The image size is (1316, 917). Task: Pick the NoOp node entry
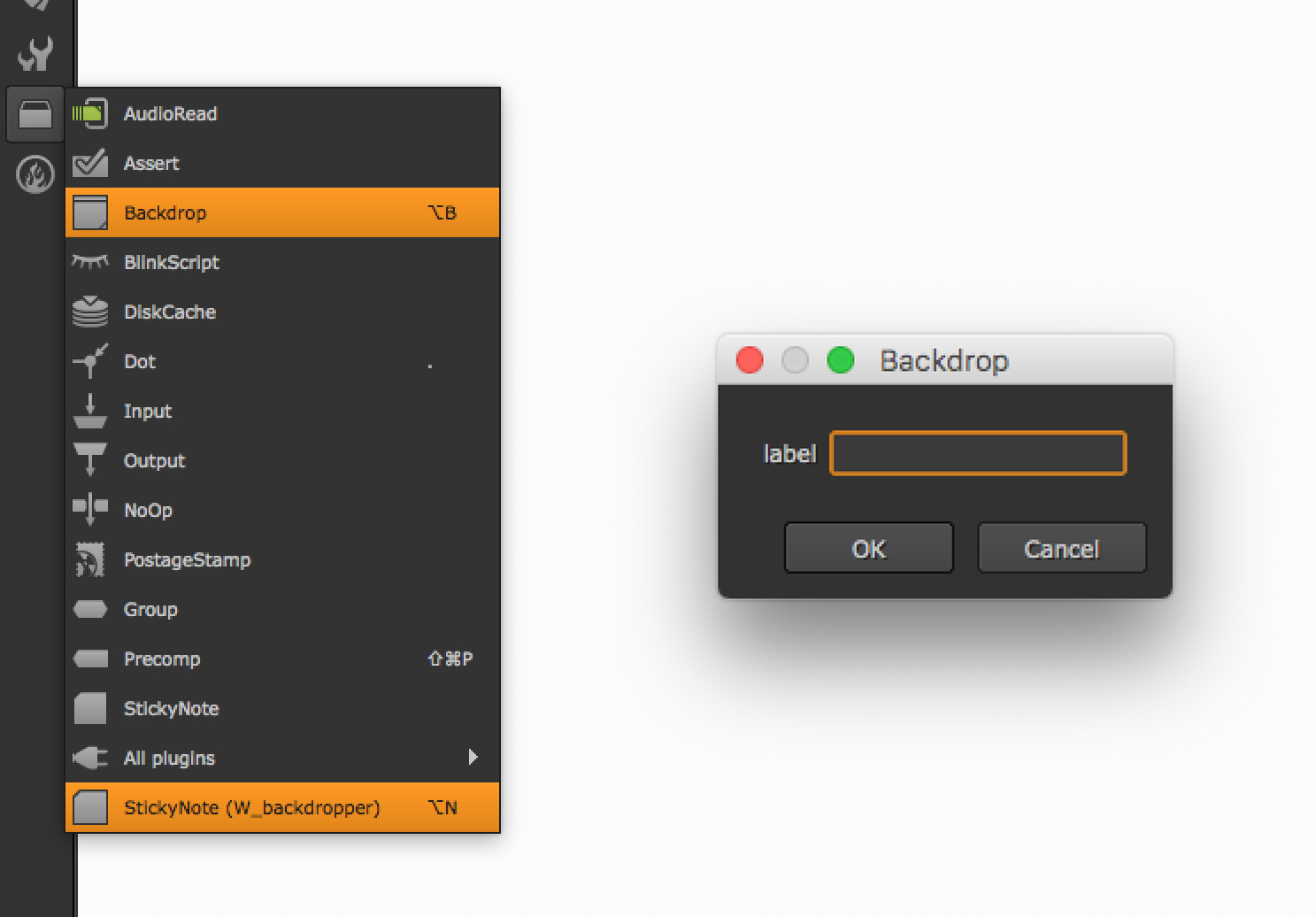pos(148,510)
